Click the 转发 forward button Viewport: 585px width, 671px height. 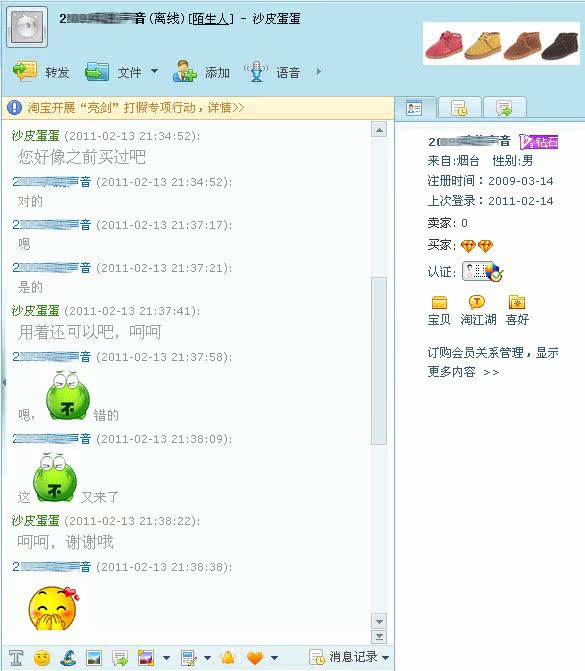pos(41,71)
